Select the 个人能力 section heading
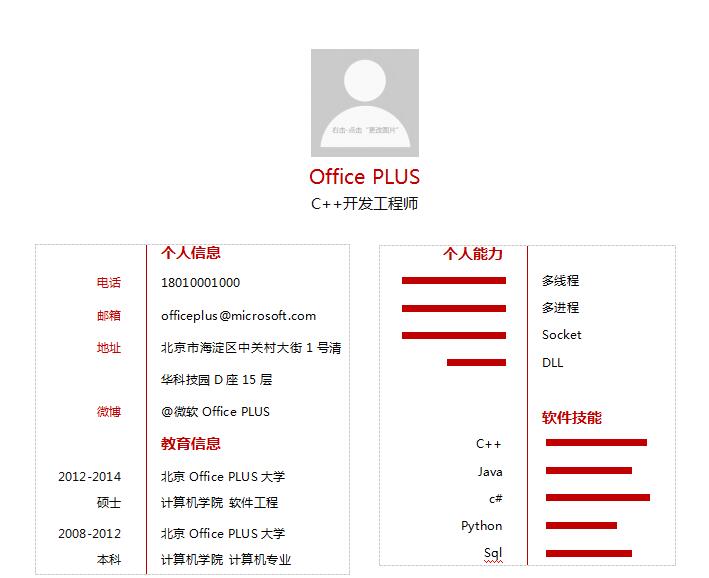Screen dimensions: 709x578 473,254
